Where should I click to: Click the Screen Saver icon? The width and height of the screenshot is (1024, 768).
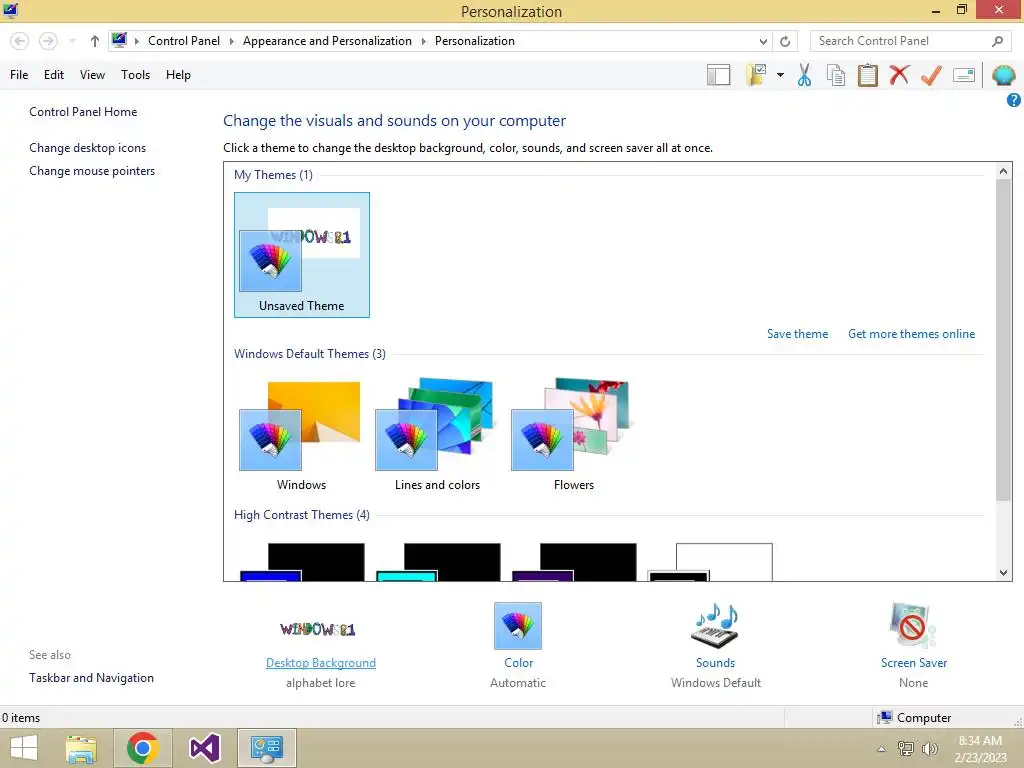pos(913,626)
